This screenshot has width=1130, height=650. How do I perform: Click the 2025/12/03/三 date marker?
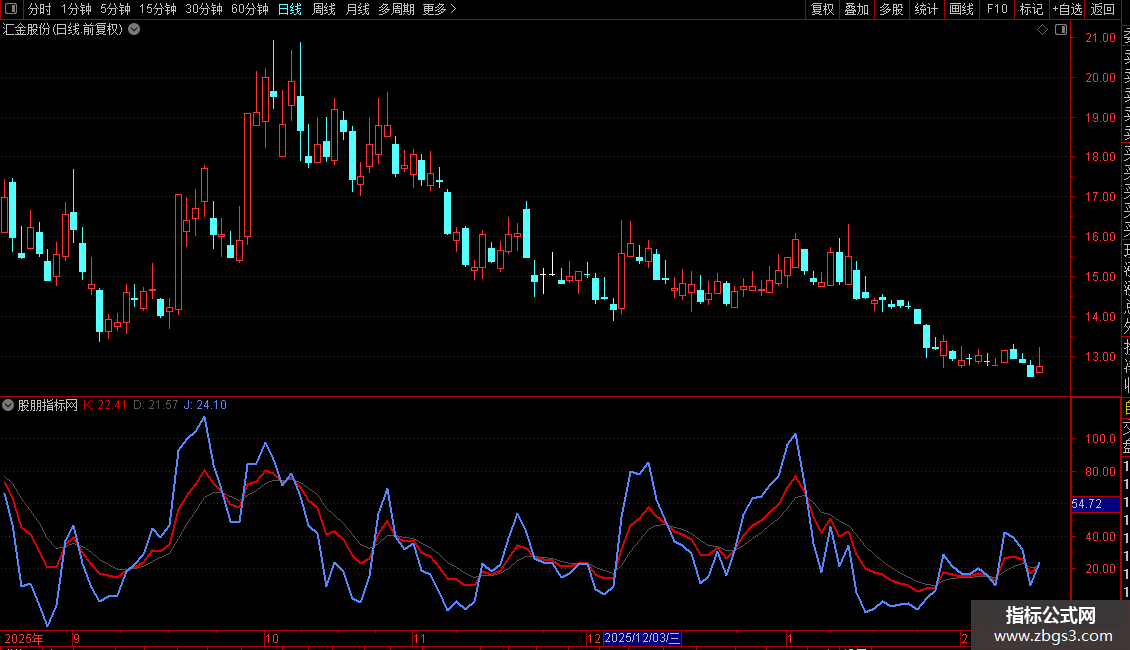[x=642, y=638]
